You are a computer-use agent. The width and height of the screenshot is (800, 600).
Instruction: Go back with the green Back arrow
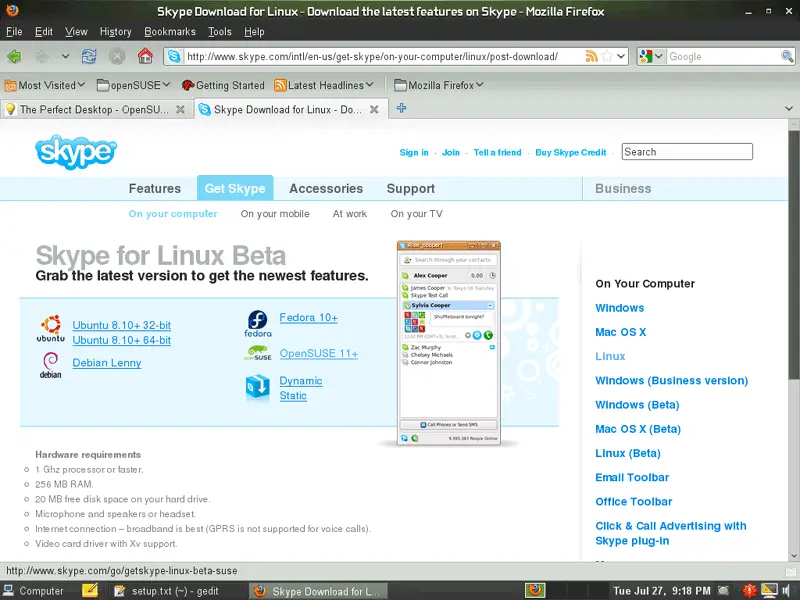click(14, 56)
